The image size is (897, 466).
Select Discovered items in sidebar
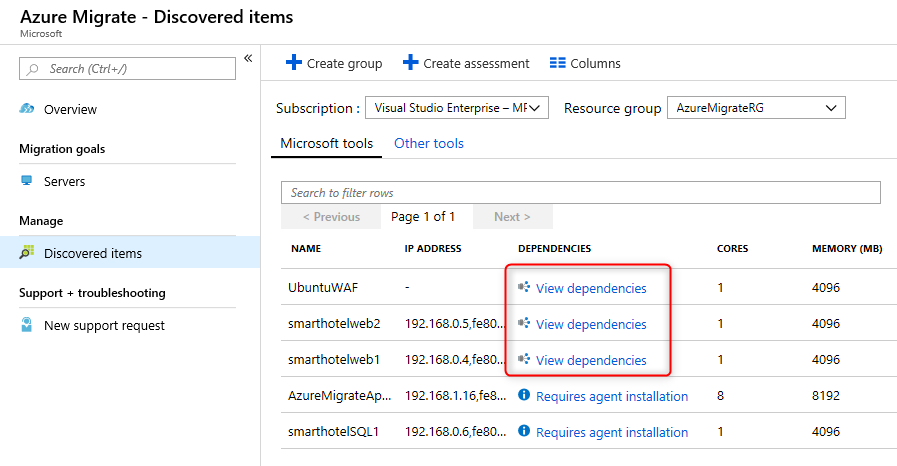coord(130,253)
